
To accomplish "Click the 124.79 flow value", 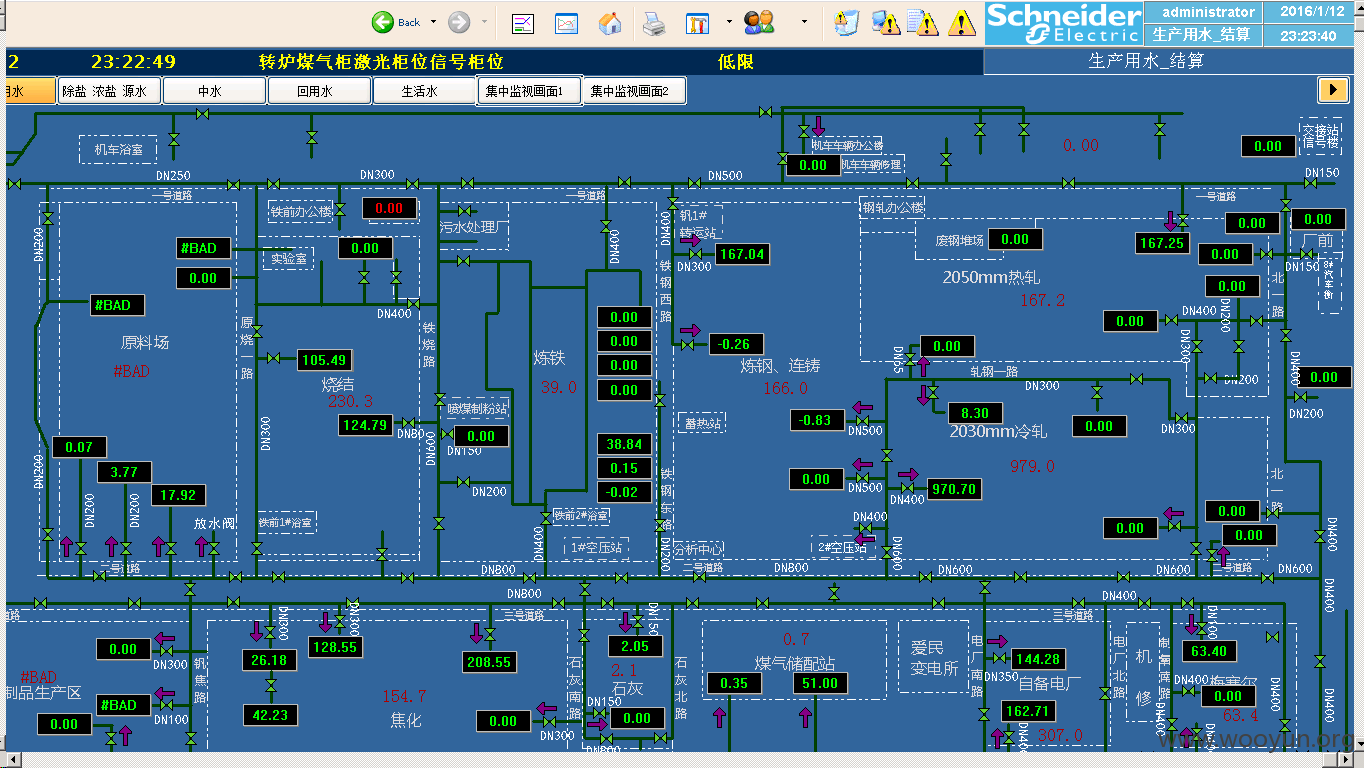I will 366,425.
